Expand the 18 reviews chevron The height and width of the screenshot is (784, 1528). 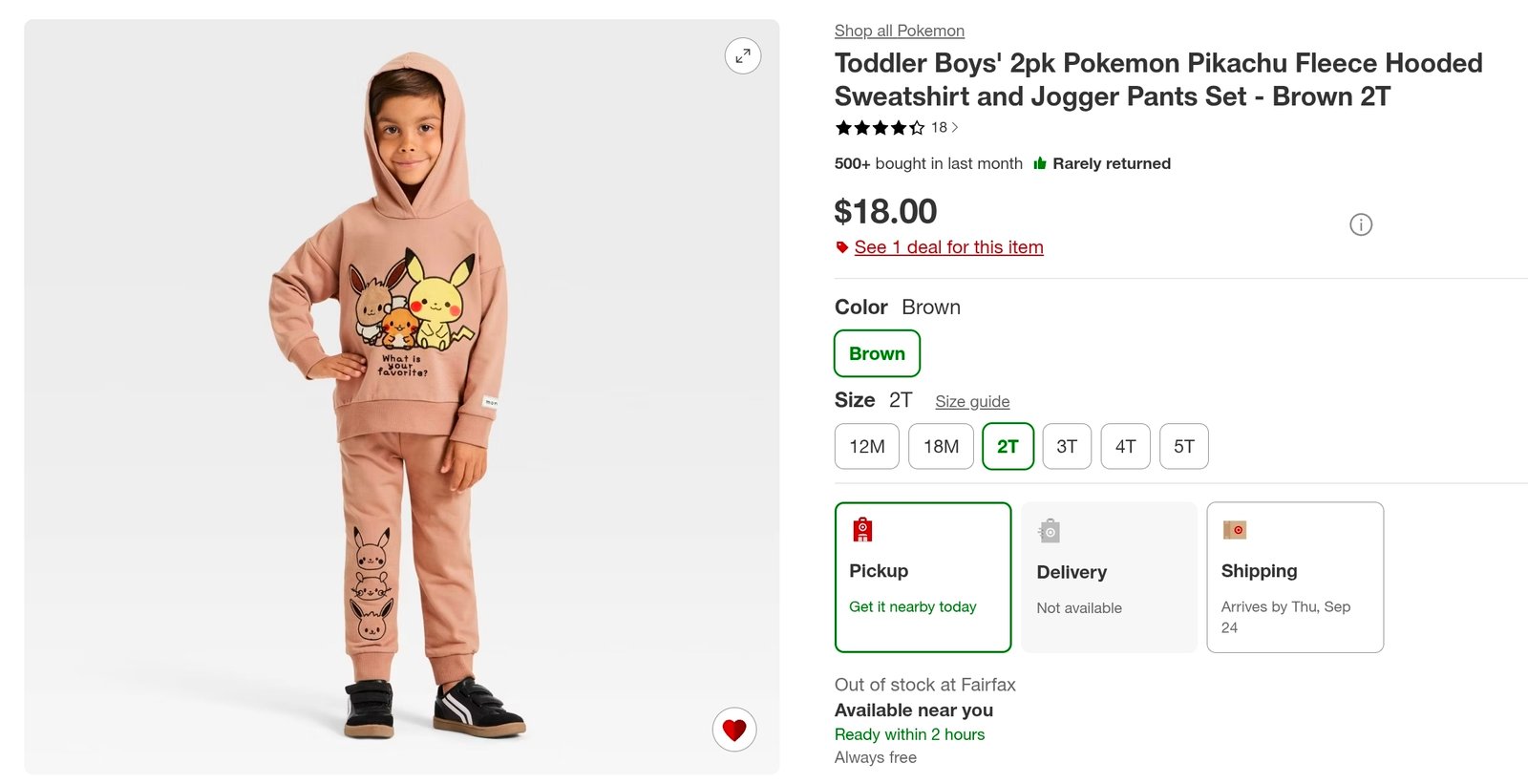(954, 127)
